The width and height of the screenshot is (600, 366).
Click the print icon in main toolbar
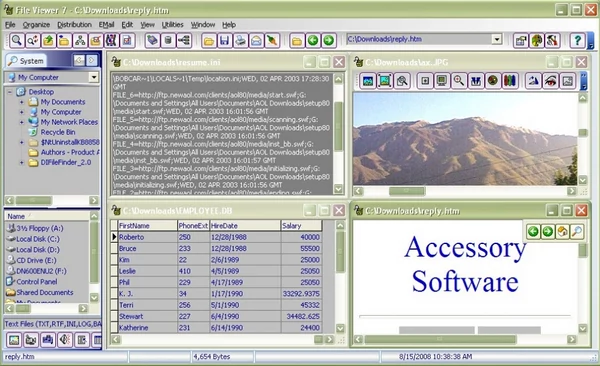coord(240,40)
